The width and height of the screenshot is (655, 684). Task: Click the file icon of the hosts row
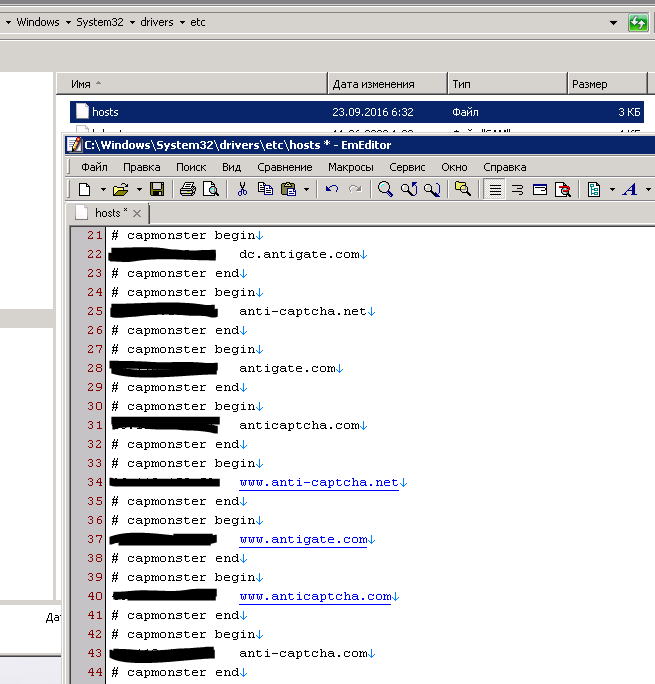[x=82, y=112]
